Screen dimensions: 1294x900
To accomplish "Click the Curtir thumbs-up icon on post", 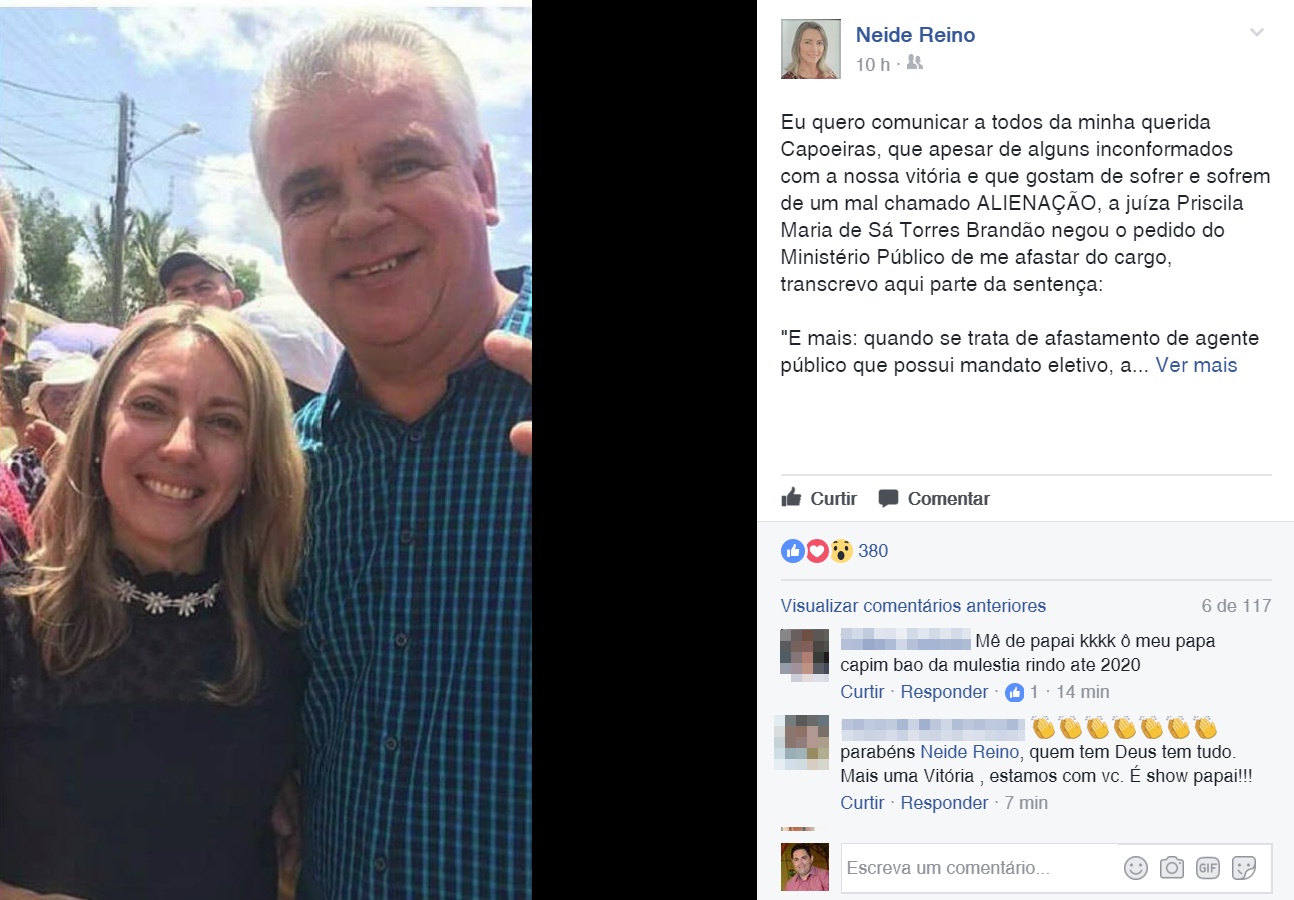I will click(x=791, y=497).
